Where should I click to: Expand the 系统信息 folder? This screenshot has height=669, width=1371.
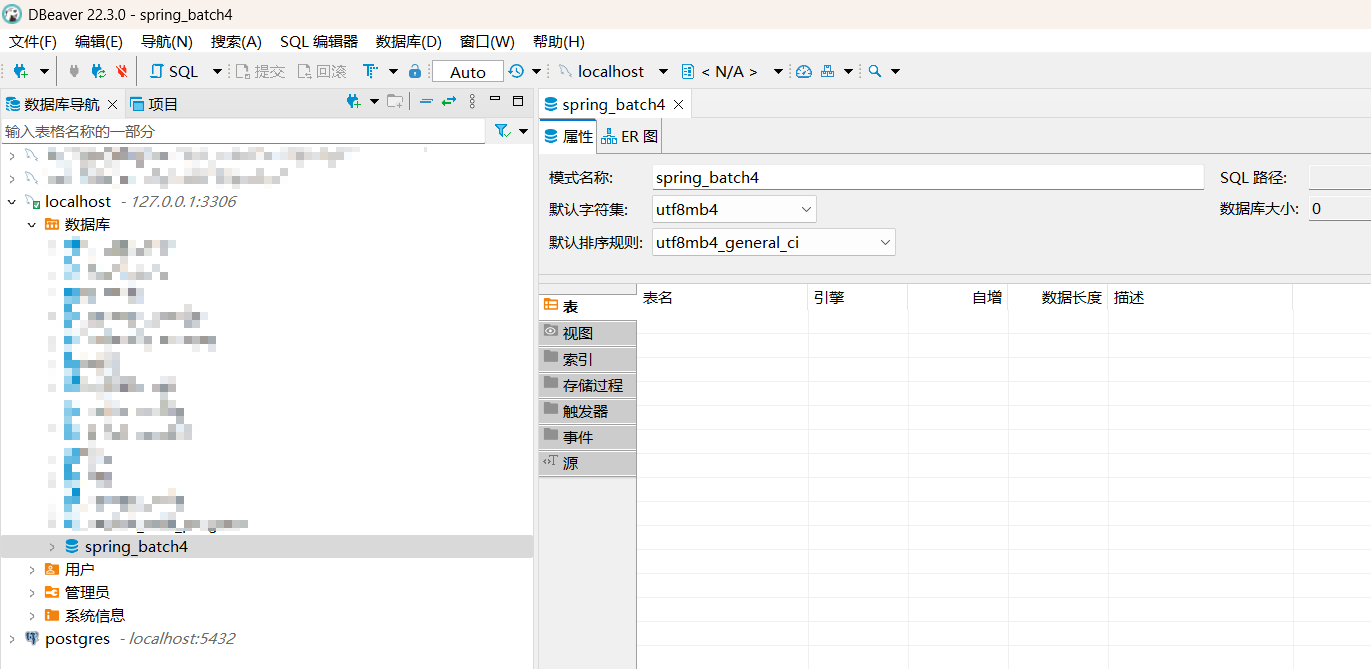point(32,616)
